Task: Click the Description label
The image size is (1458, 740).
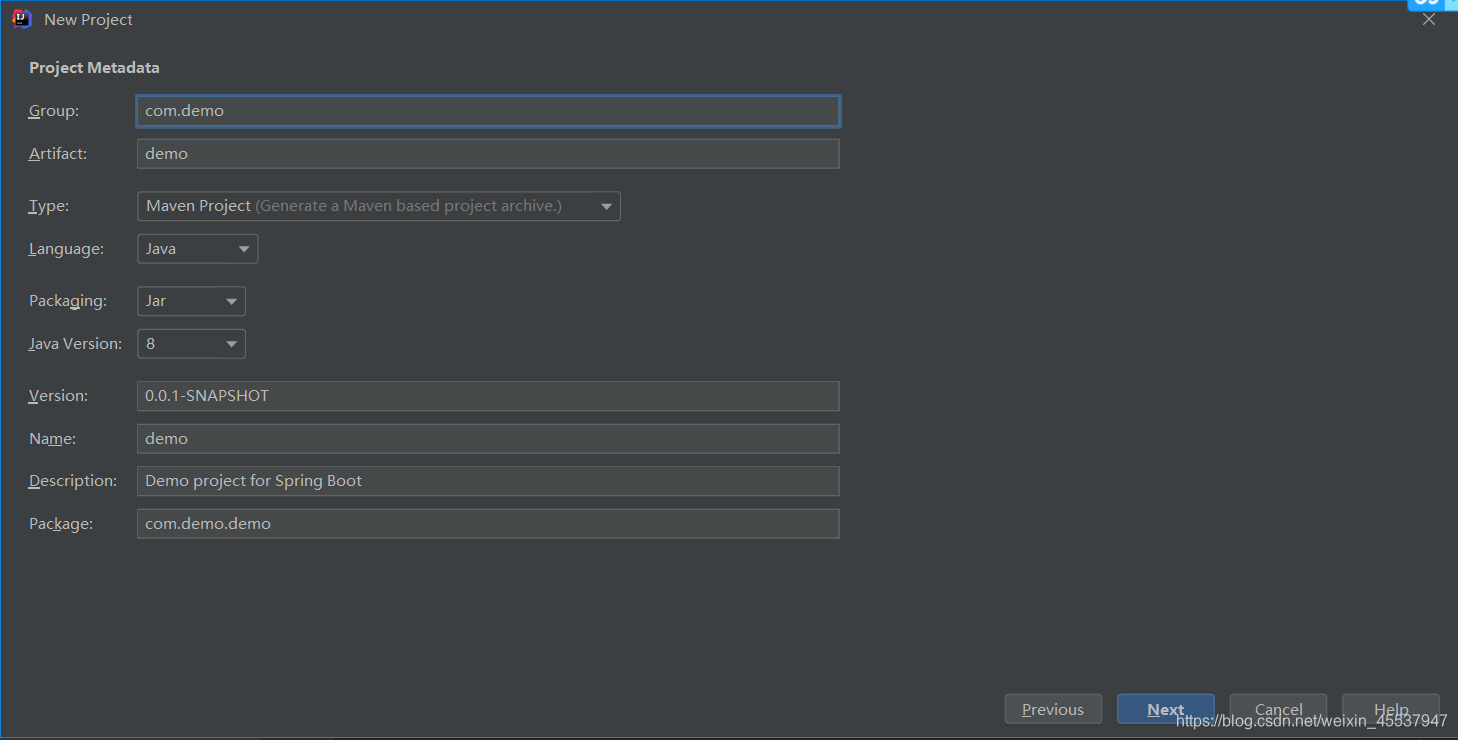Action: click(73, 481)
